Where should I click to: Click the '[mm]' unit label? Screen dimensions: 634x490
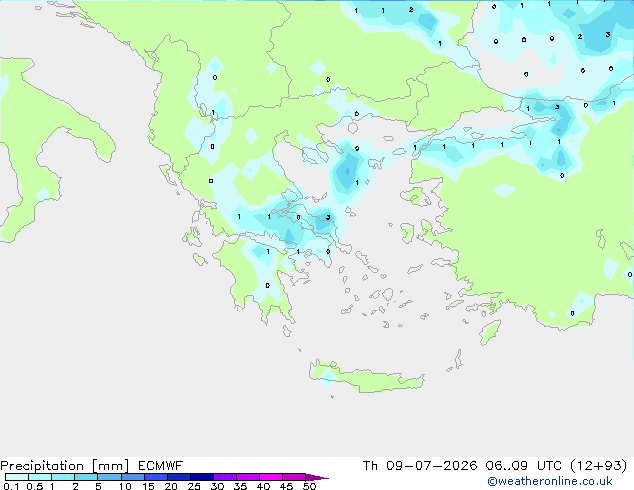(110, 466)
